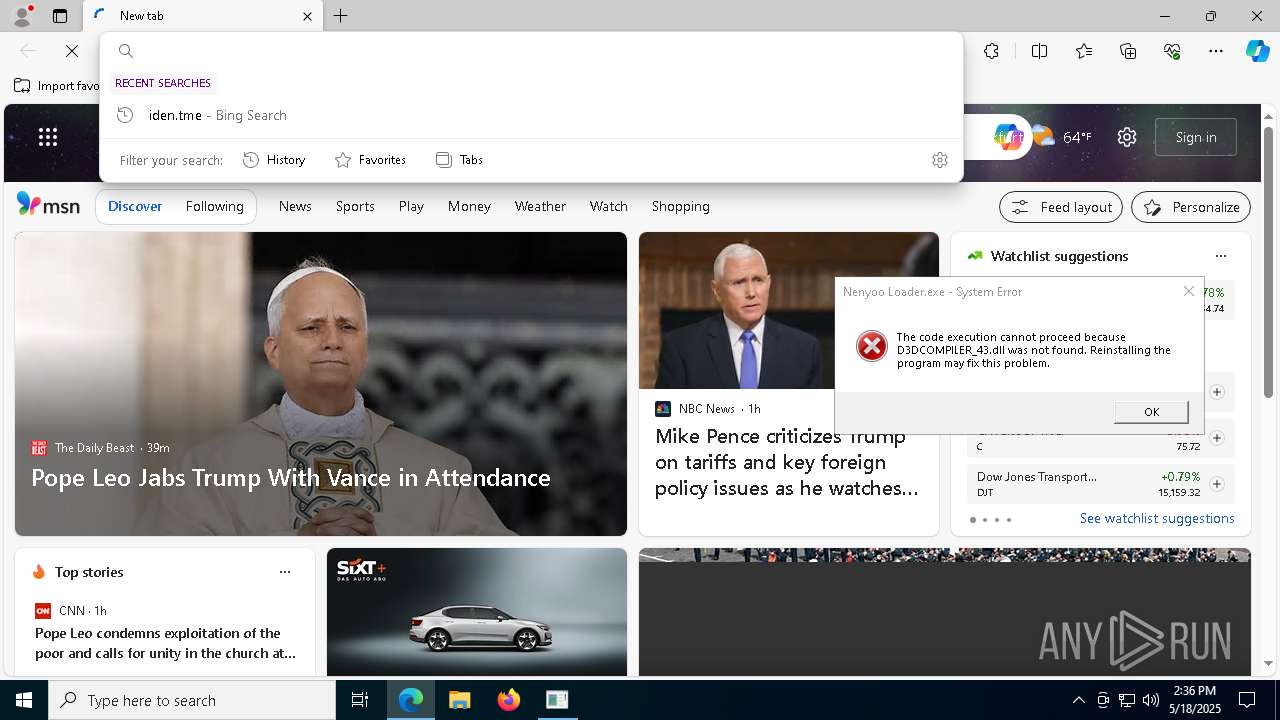This screenshot has height=720, width=1280.
Task: Add Dow Jones Transport to watchlist
Action: pyautogui.click(x=1216, y=484)
